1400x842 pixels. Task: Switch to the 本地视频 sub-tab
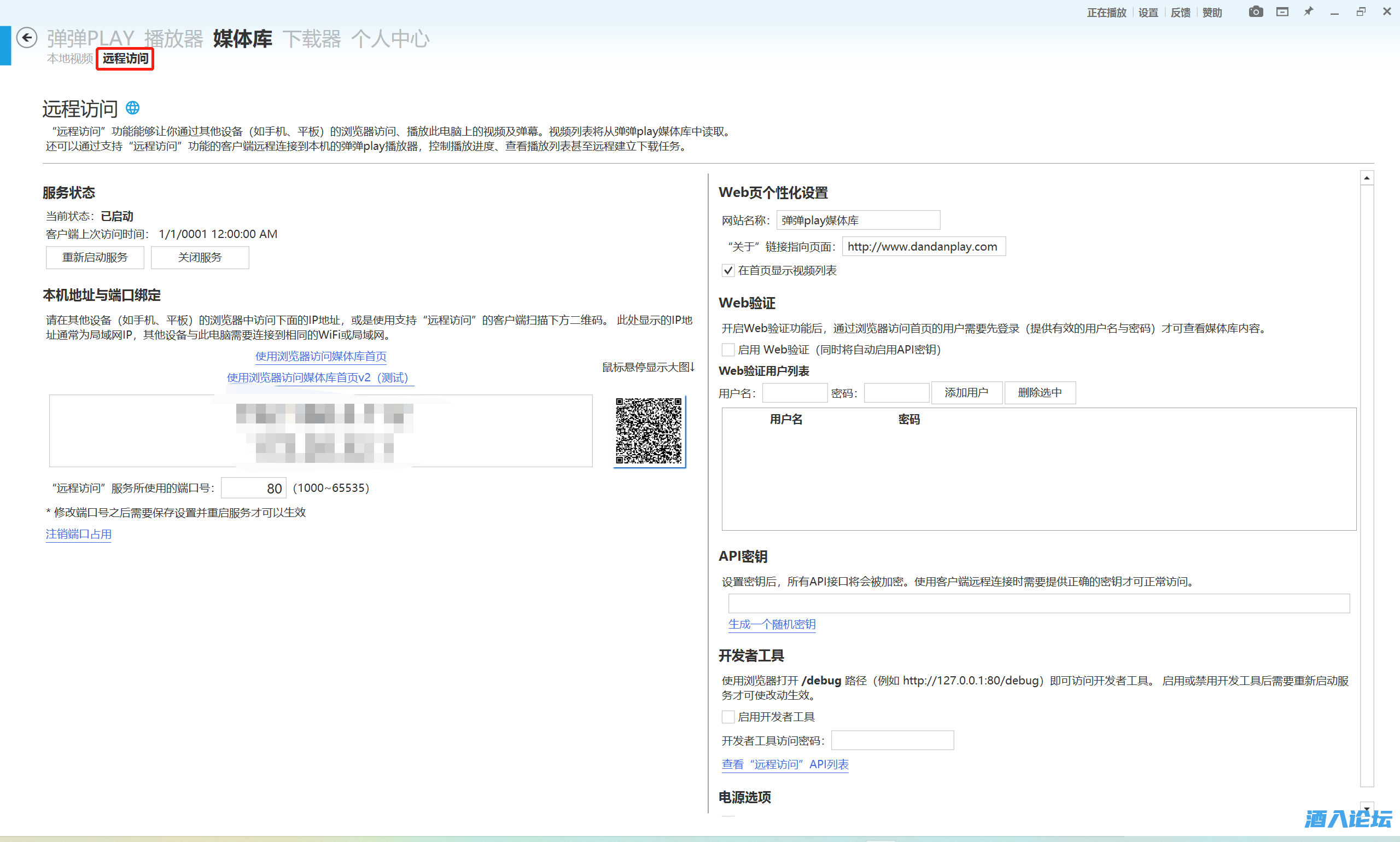coord(70,59)
